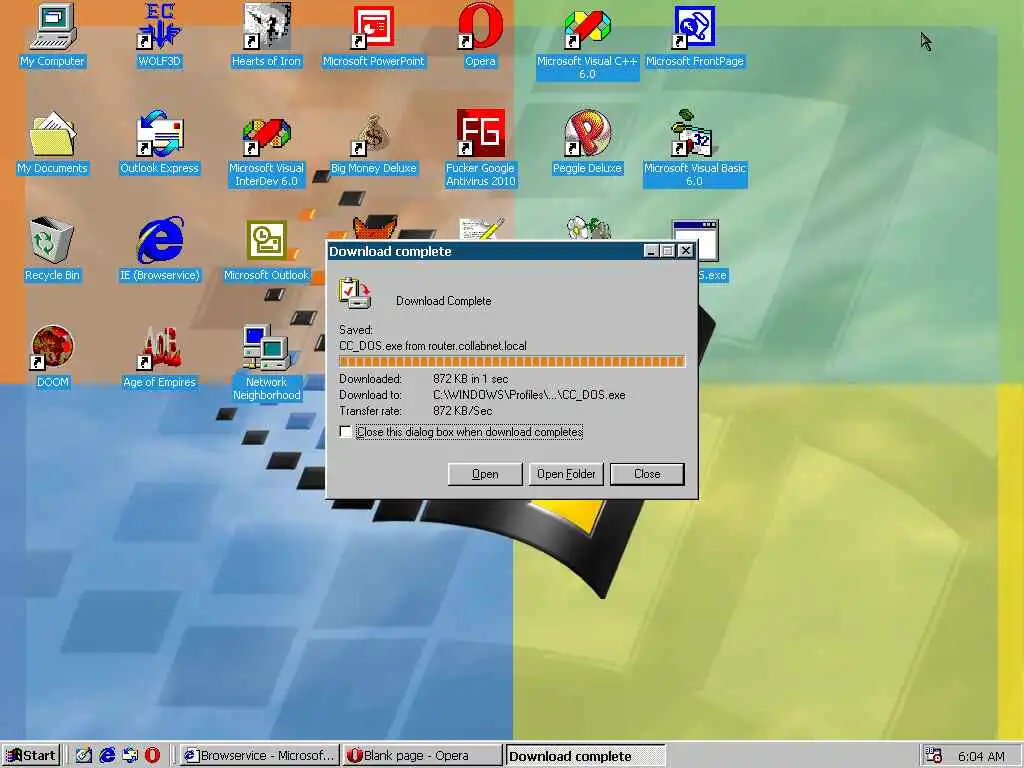Click the Close button in download dialog
Viewport: 1024px width, 768px height.
point(647,474)
